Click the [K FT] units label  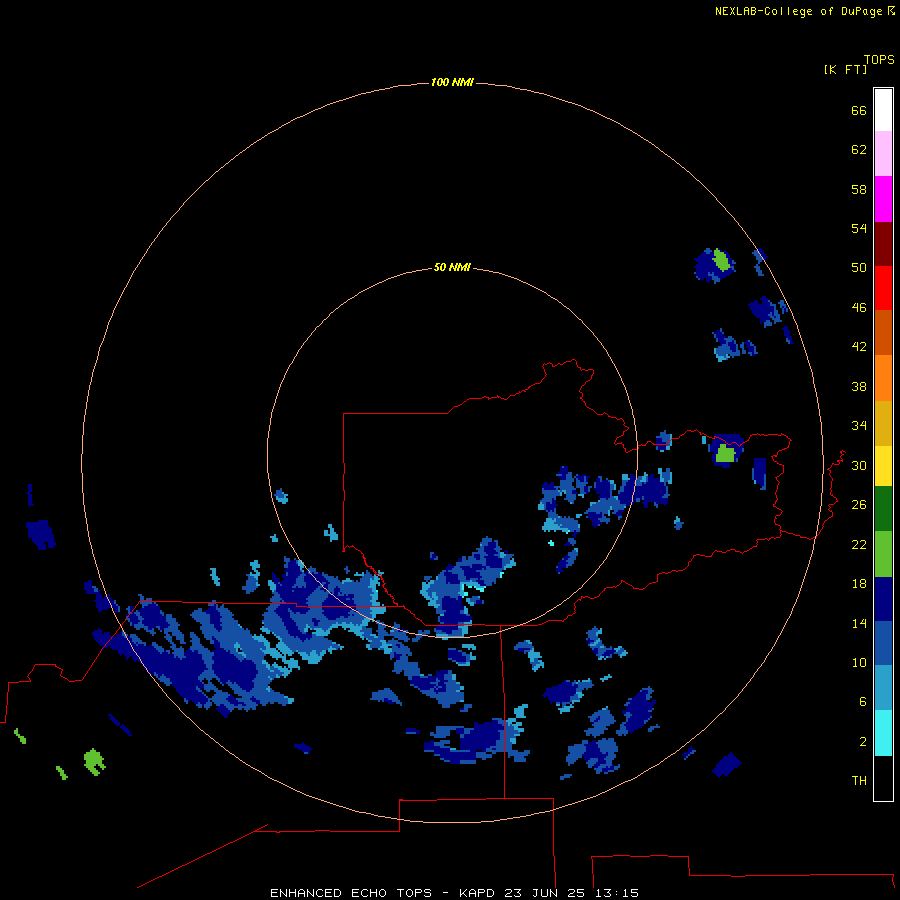845,69
